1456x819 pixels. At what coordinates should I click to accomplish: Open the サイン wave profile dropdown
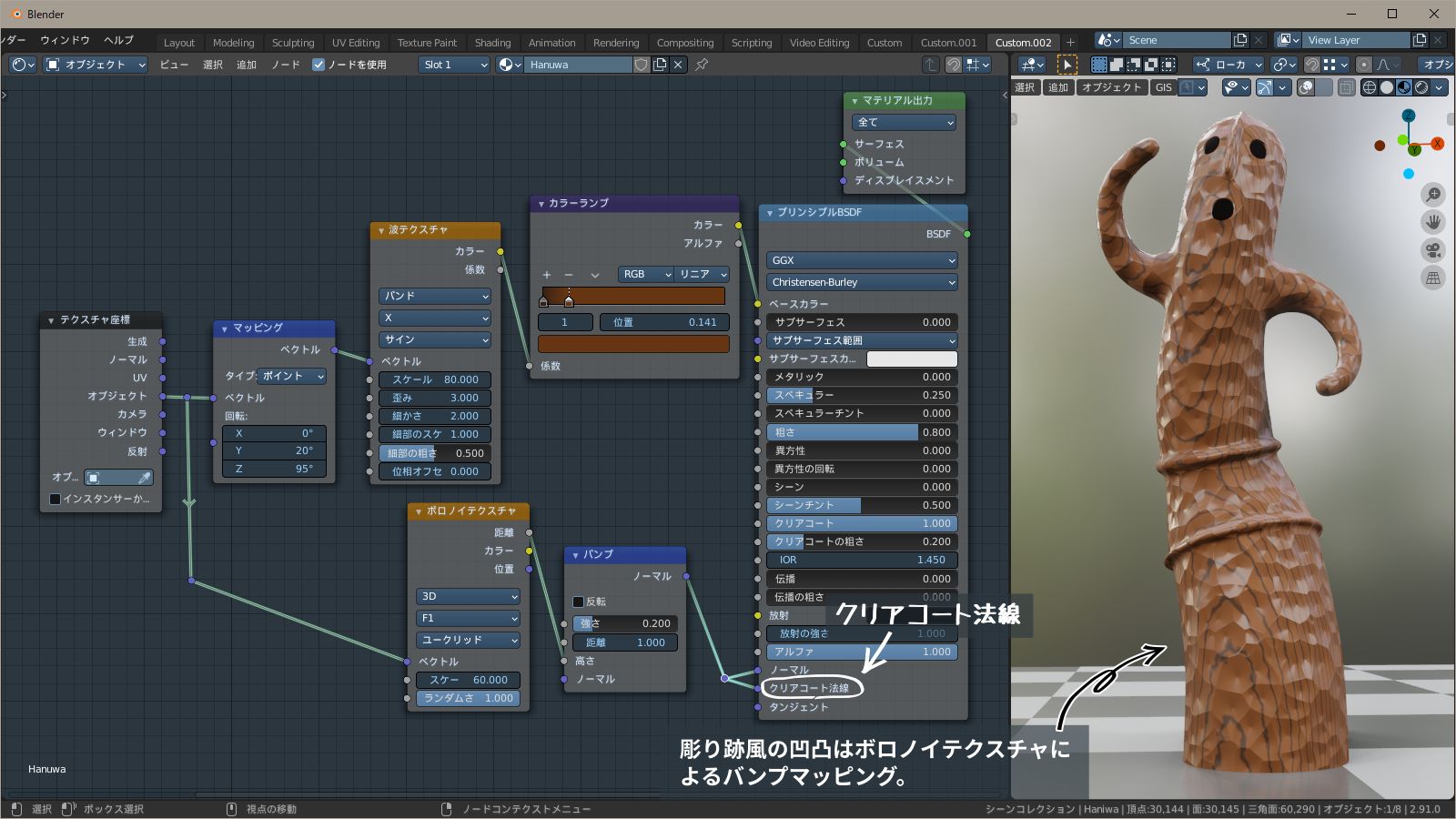point(435,339)
